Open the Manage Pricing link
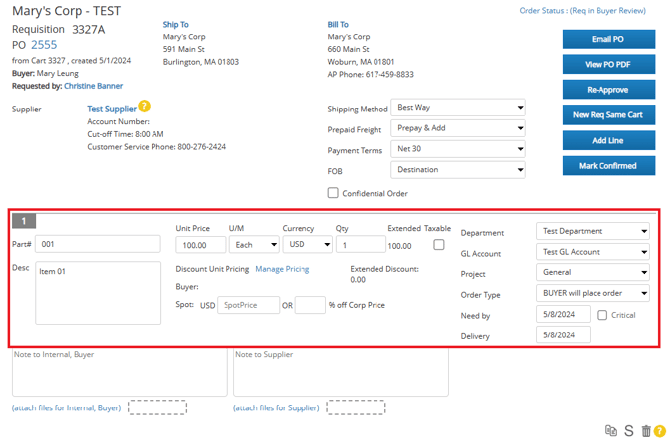Screen dimensions: 670x440 [x=282, y=269]
